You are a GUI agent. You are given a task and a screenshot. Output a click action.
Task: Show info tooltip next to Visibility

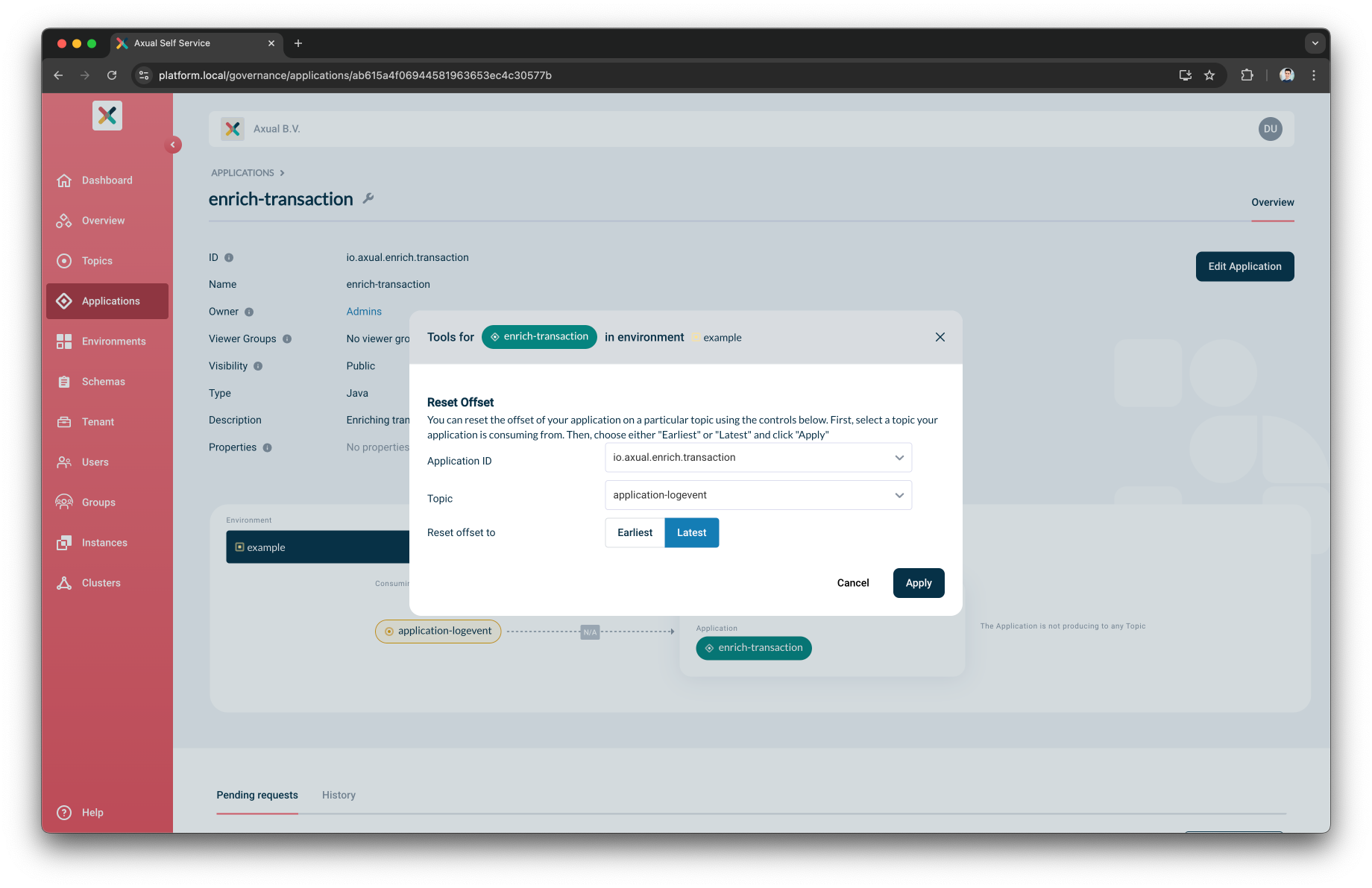[258, 366]
